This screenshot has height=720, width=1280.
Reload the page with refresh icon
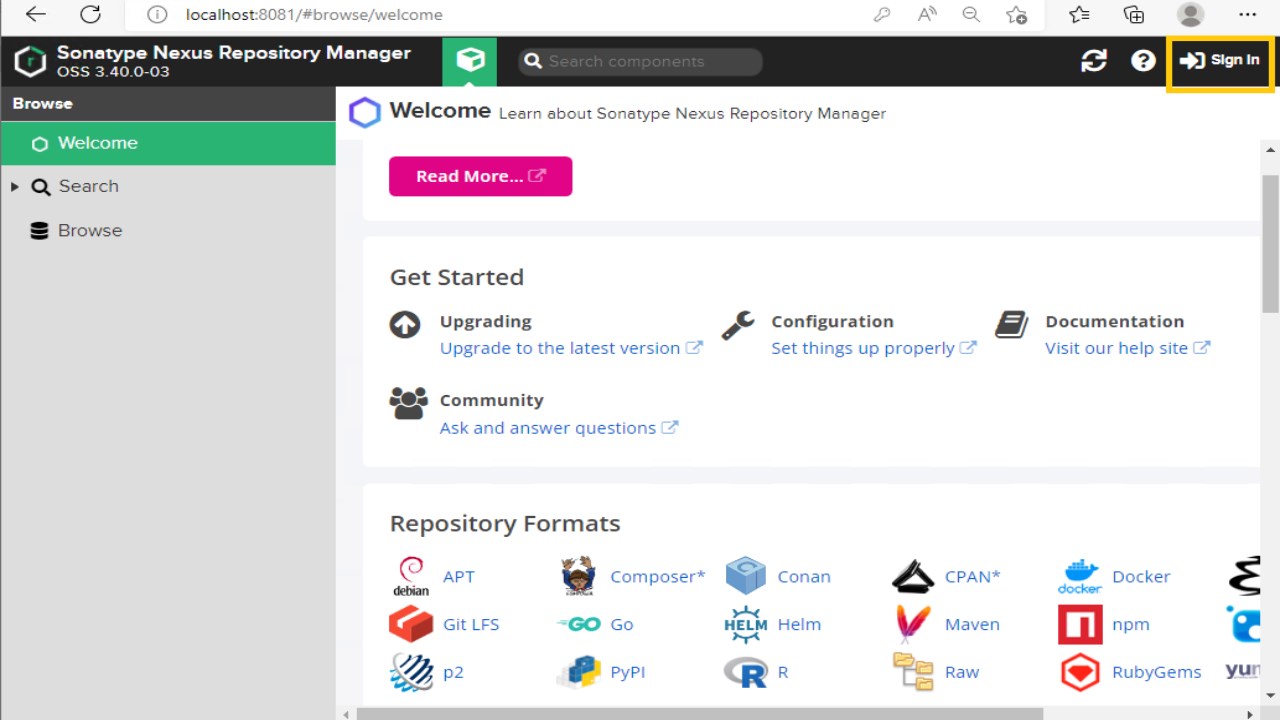pos(91,14)
